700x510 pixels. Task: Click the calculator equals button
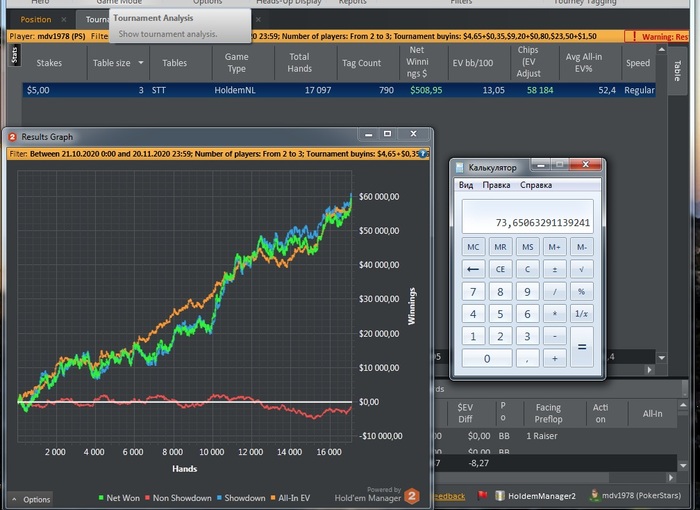pyautogui.click(x=582, y=347)
